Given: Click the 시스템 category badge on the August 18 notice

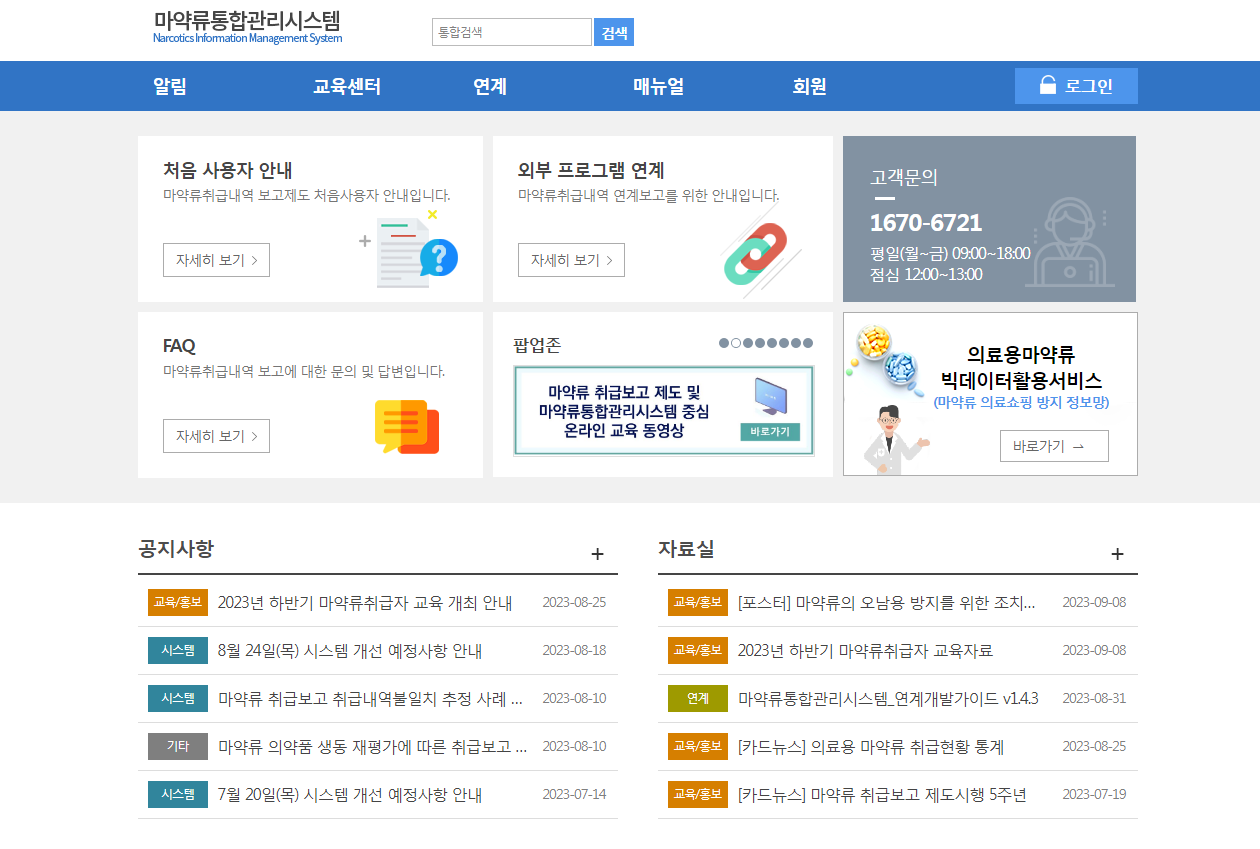Looking at the screenshot, I should pos(177,650).
